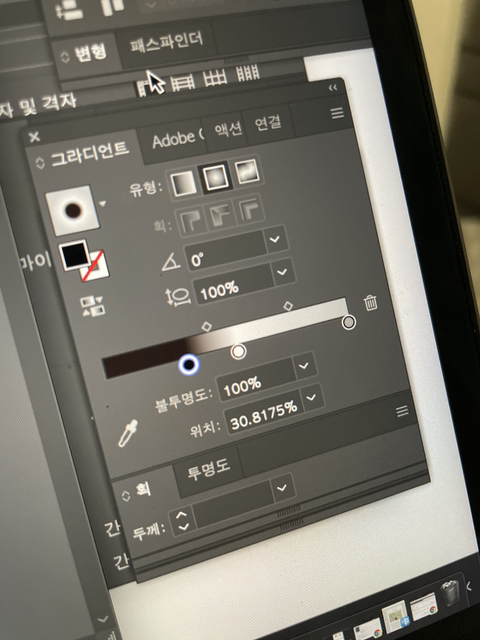Switch to the Adobe tab
This screenshot has height=640, width=480.
pyautogui.click(x=176, y=140)
